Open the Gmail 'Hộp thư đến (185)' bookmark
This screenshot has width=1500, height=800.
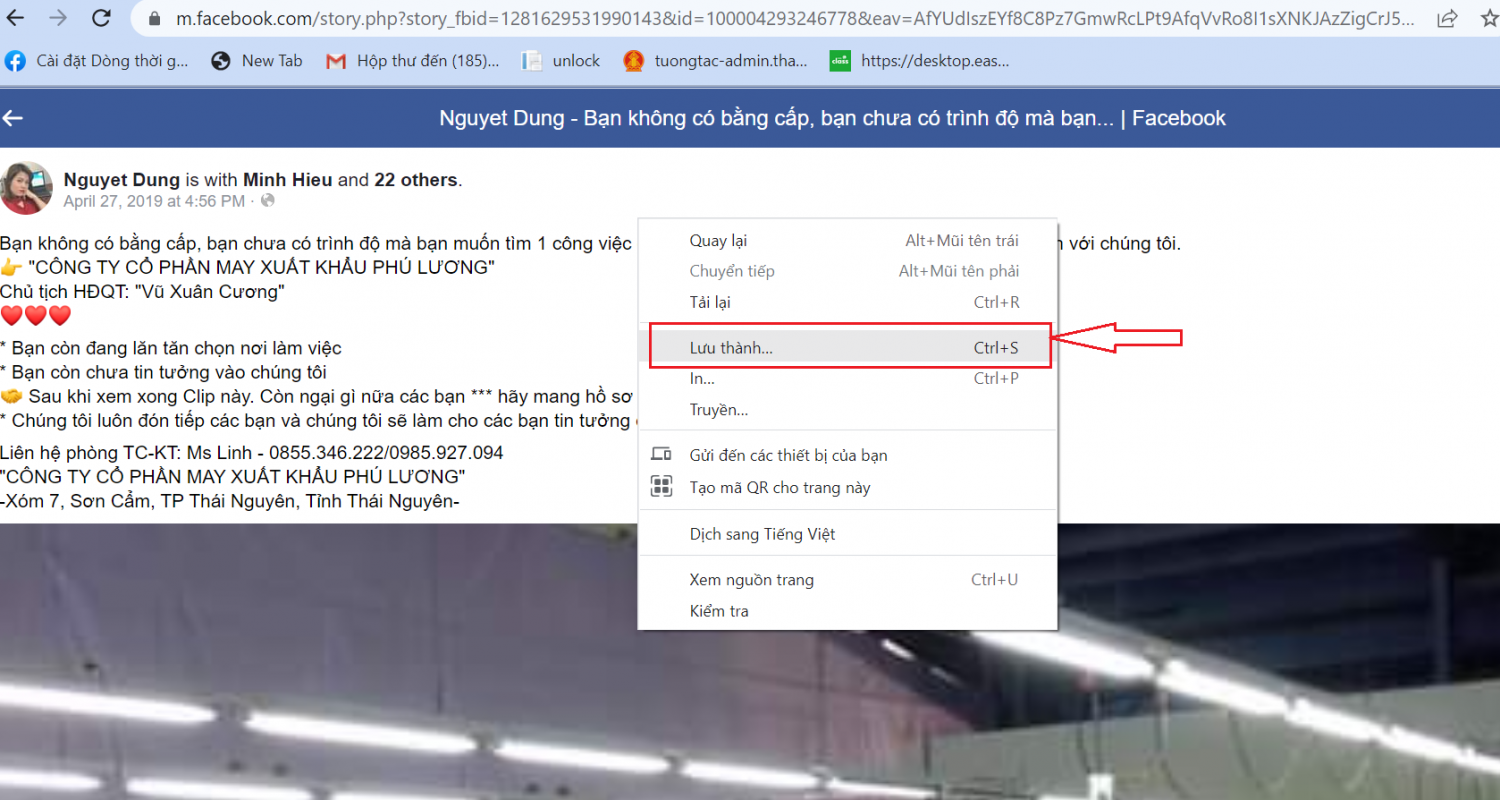coord(413,61)
